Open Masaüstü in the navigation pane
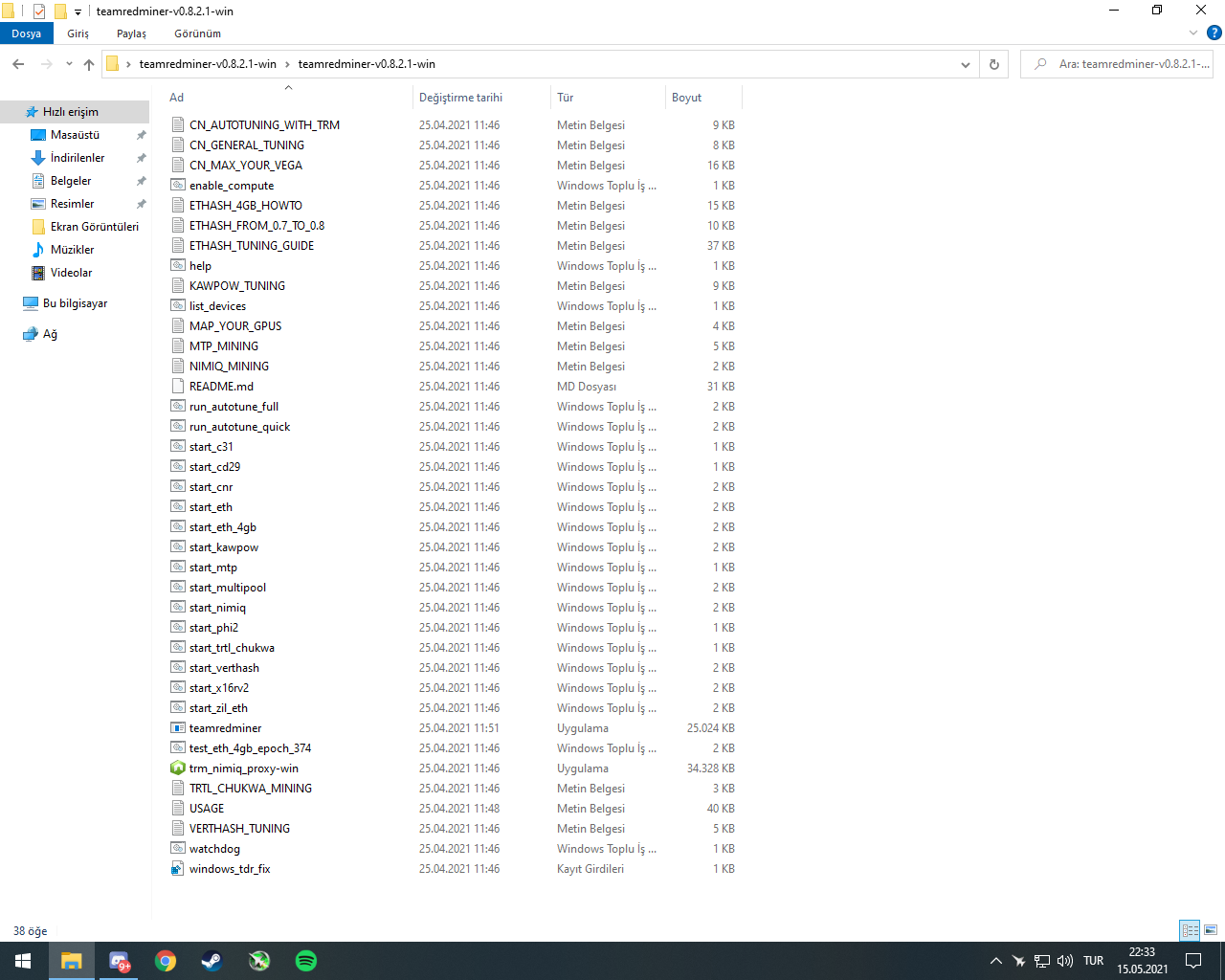The height and width of the screenshot is (980, 1225). [x=75, y=135]
